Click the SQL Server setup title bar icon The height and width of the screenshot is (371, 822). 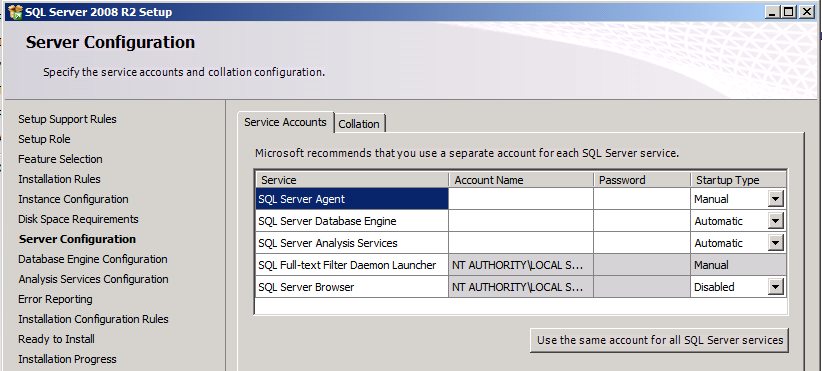click(15, 12)
